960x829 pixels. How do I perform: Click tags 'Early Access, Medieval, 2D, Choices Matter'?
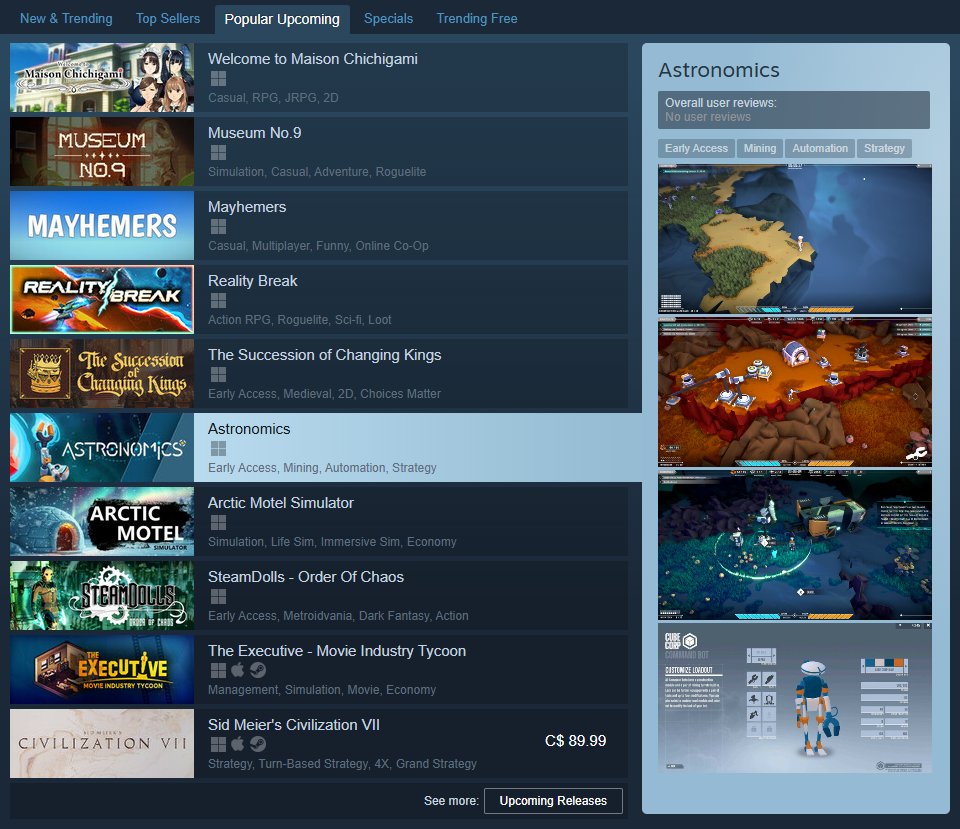click(324, 394)
